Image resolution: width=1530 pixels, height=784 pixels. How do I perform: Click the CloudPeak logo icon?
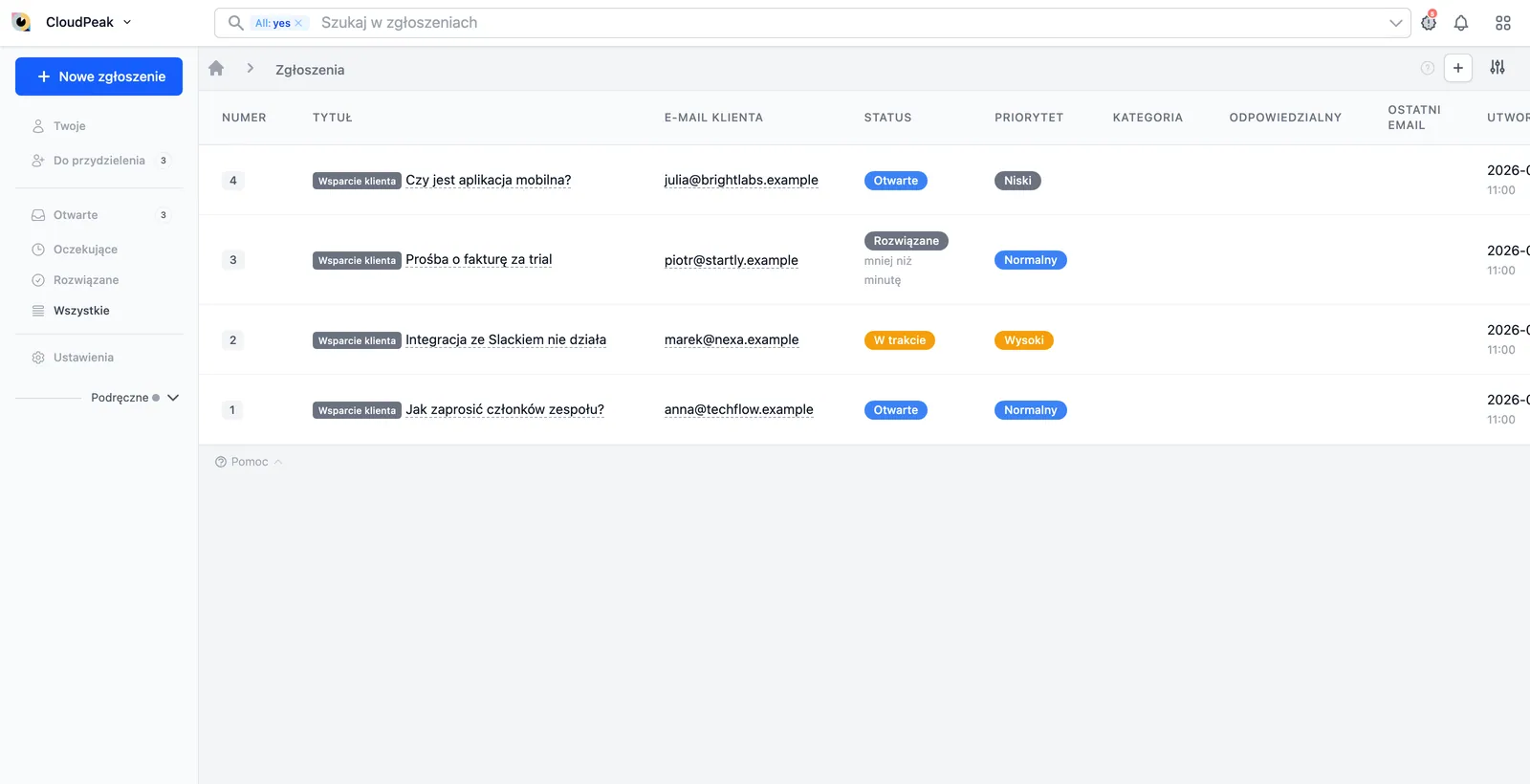click(21, 22)
